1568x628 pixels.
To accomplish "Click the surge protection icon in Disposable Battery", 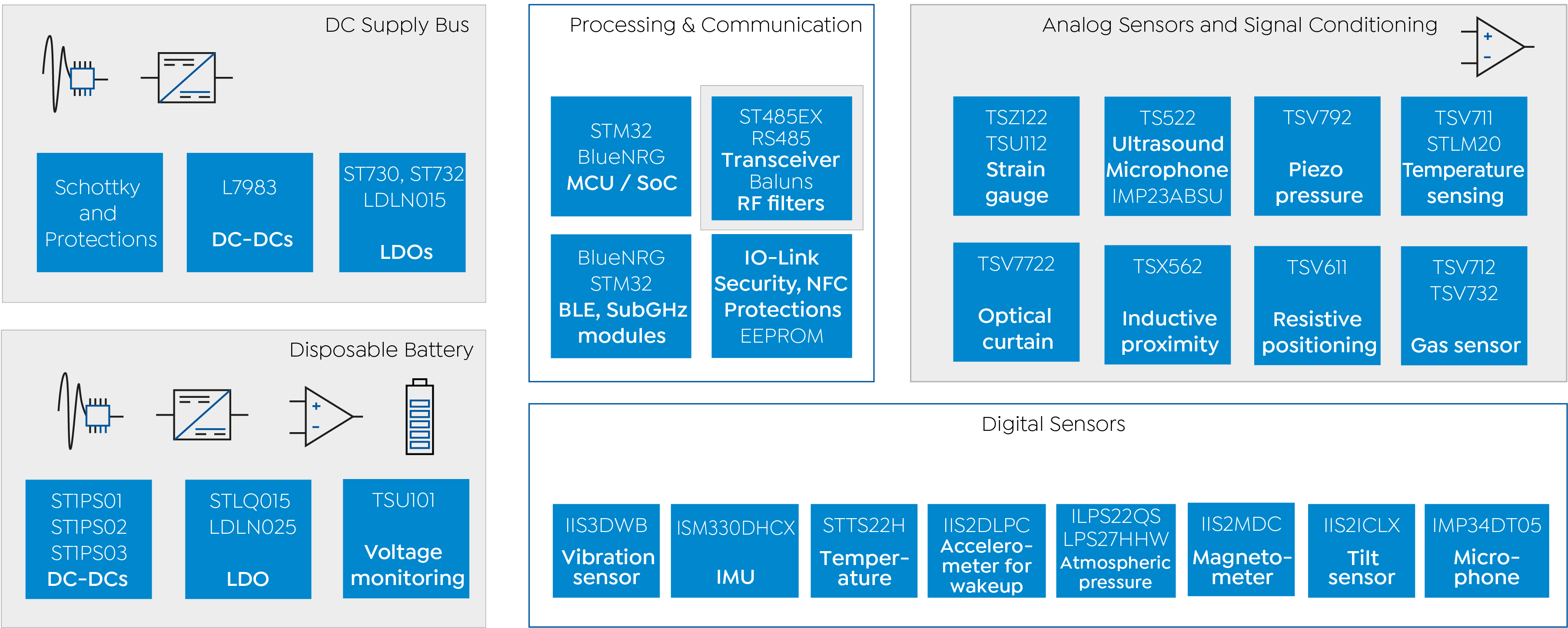I will coord(90,411).
